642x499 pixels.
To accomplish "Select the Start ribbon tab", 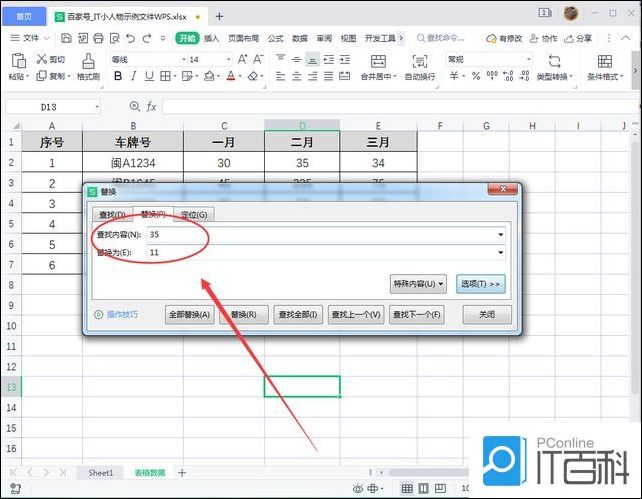I will pyautogui.click(x=187, y=38).
